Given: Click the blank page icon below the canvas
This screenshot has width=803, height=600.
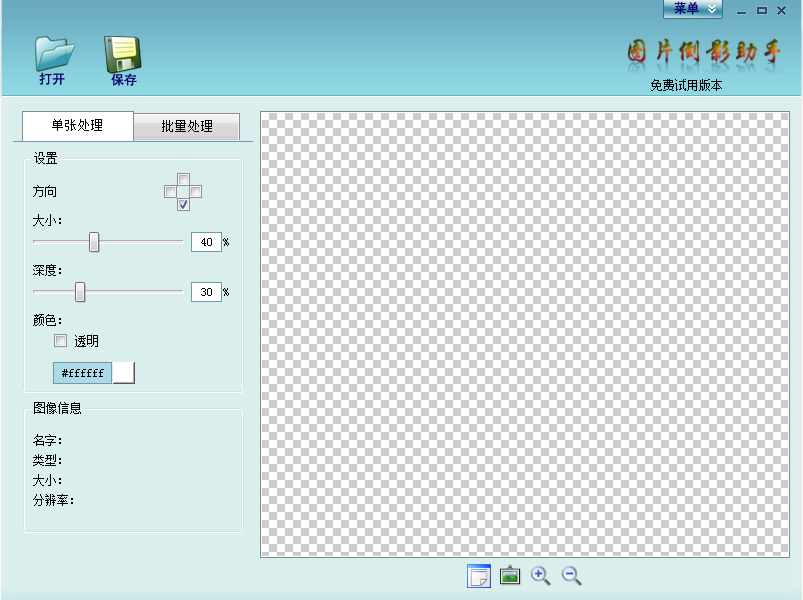Looking at the screenshot, I should [x=479, y=576].
